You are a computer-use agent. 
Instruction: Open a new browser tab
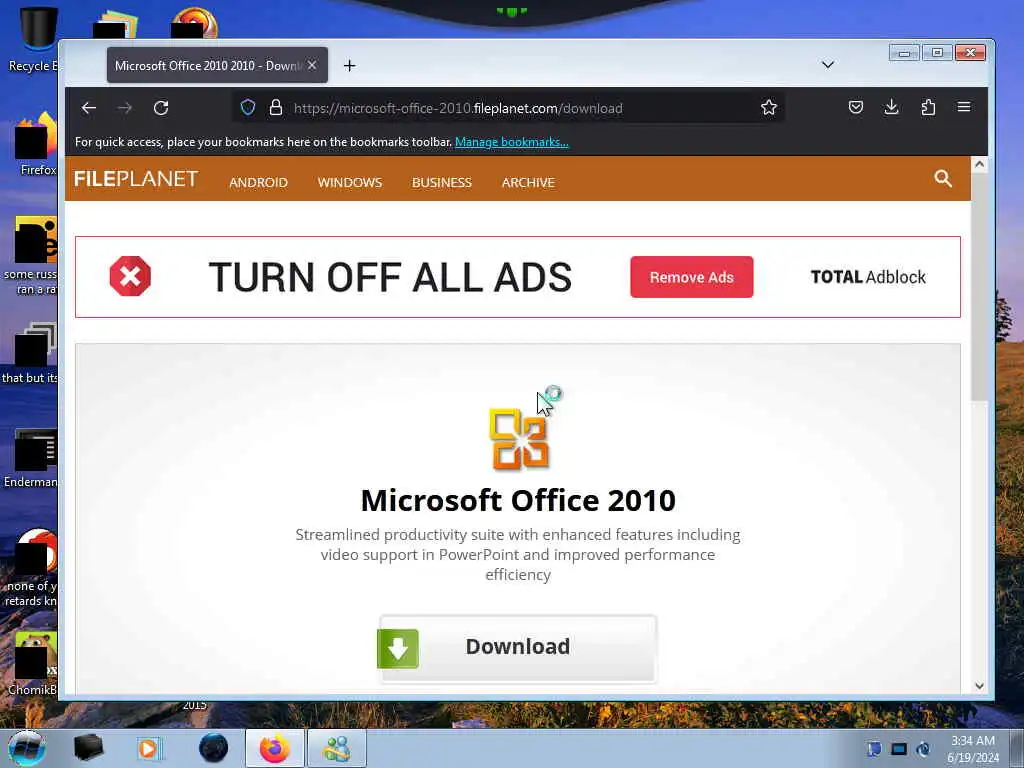tap(349, 65)
